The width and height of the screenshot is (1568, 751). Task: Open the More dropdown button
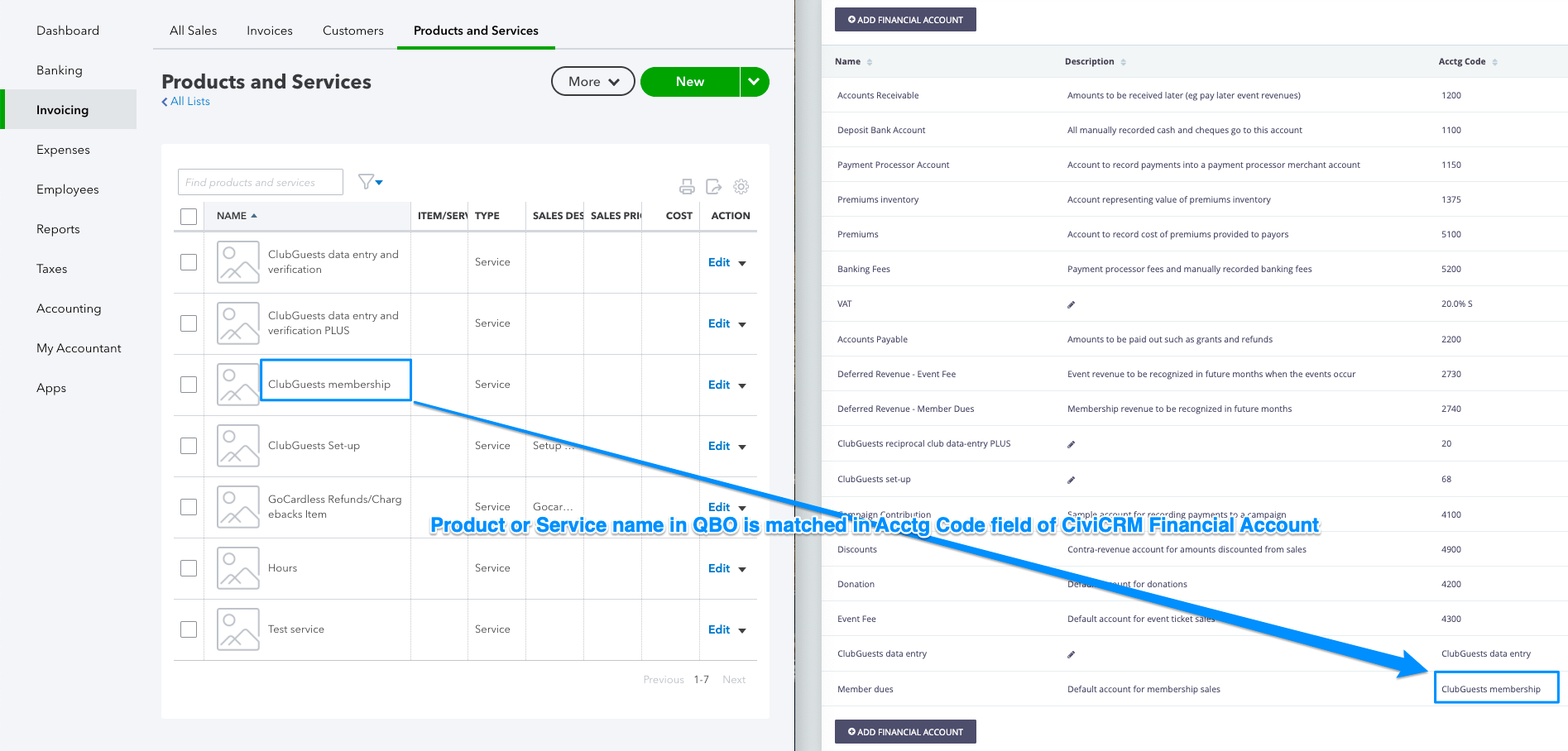pyautogui.click(x=593, y=81)
